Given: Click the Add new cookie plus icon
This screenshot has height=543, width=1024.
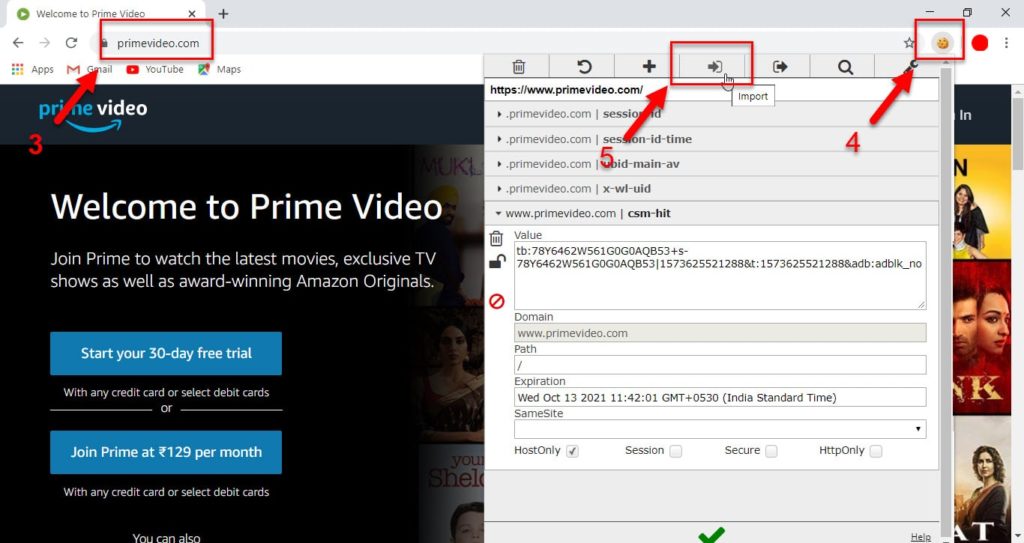Looking at the screenshot, I should pos(649,66).
